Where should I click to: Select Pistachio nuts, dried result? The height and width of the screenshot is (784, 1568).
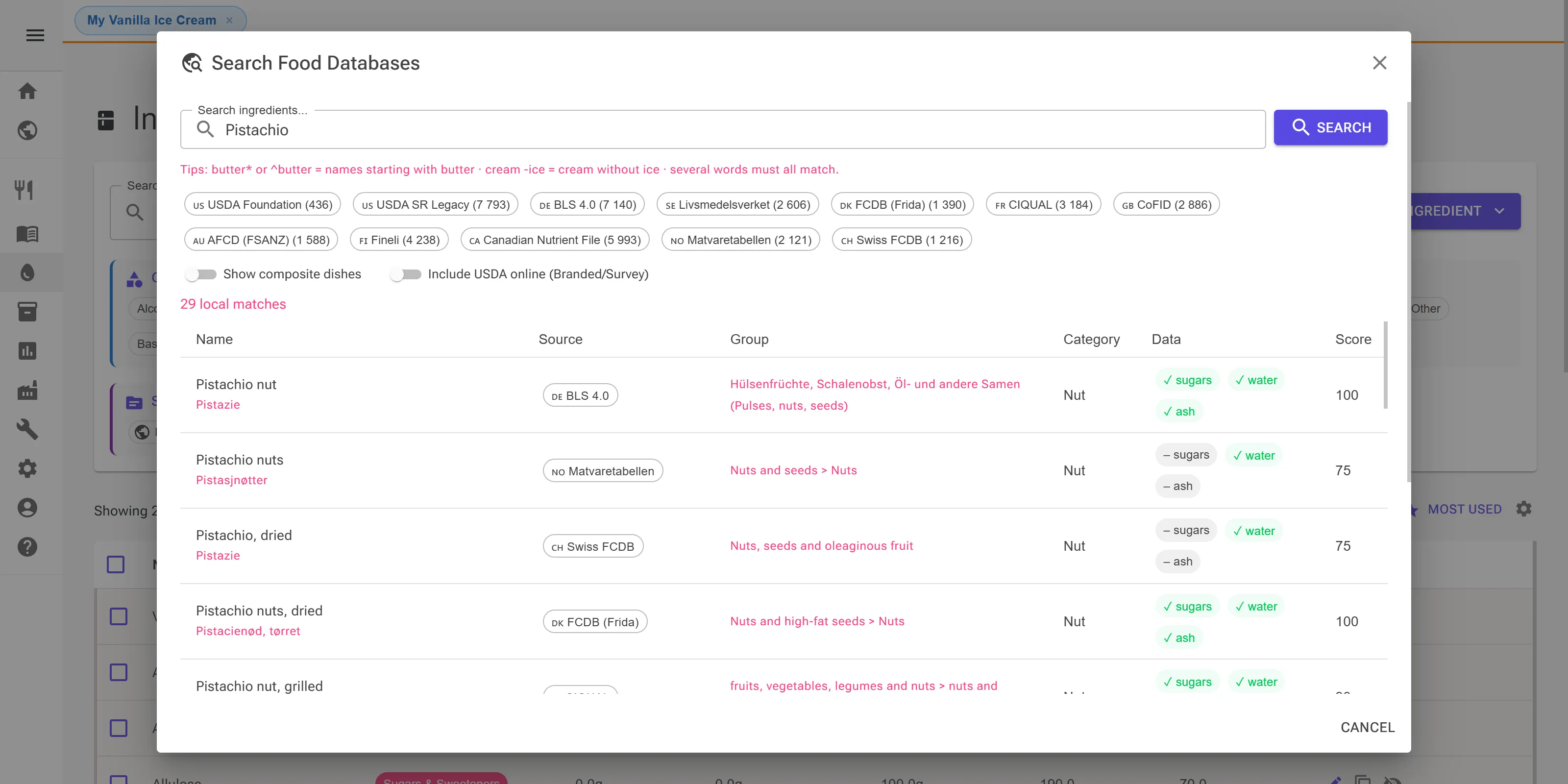point(784,621)
